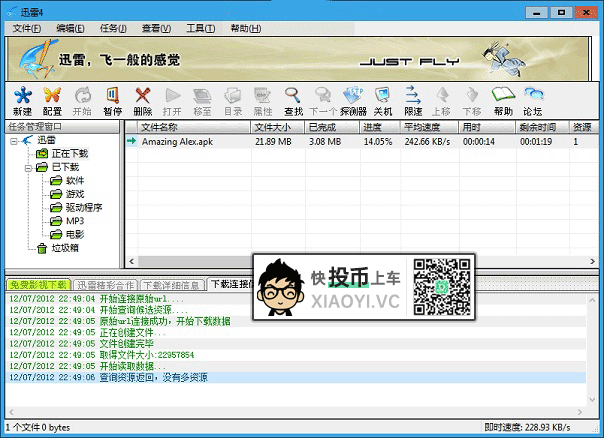Collapse the 迅雷 root tree node

pos(14,141)
